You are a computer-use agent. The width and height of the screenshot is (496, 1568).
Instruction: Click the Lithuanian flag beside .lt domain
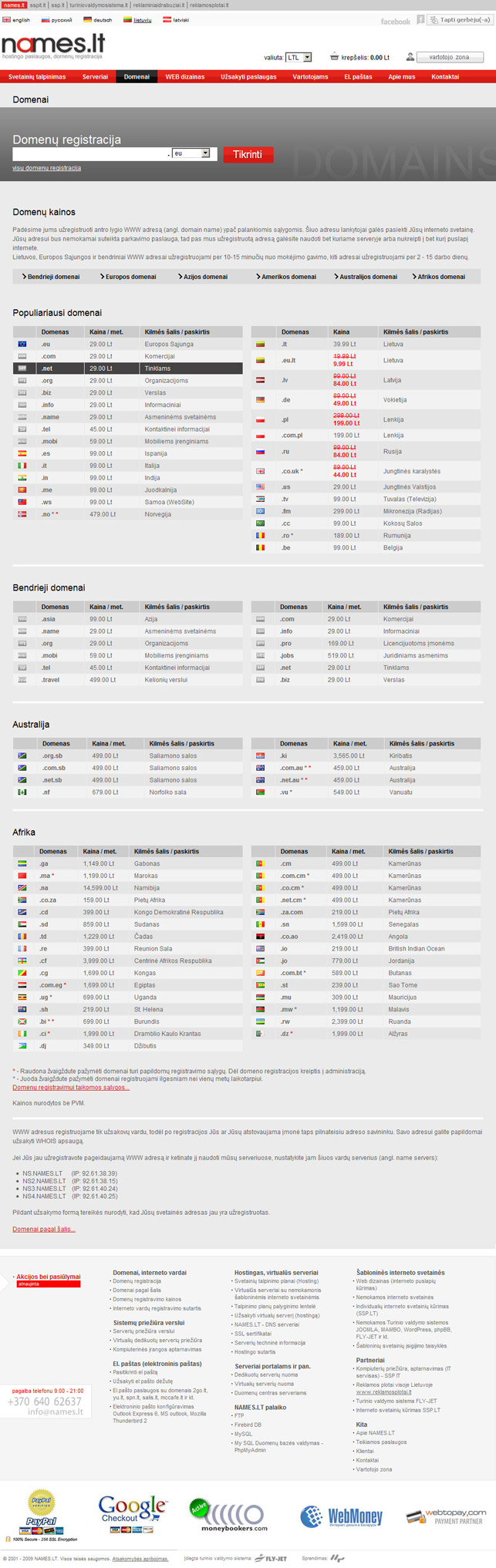261,344
